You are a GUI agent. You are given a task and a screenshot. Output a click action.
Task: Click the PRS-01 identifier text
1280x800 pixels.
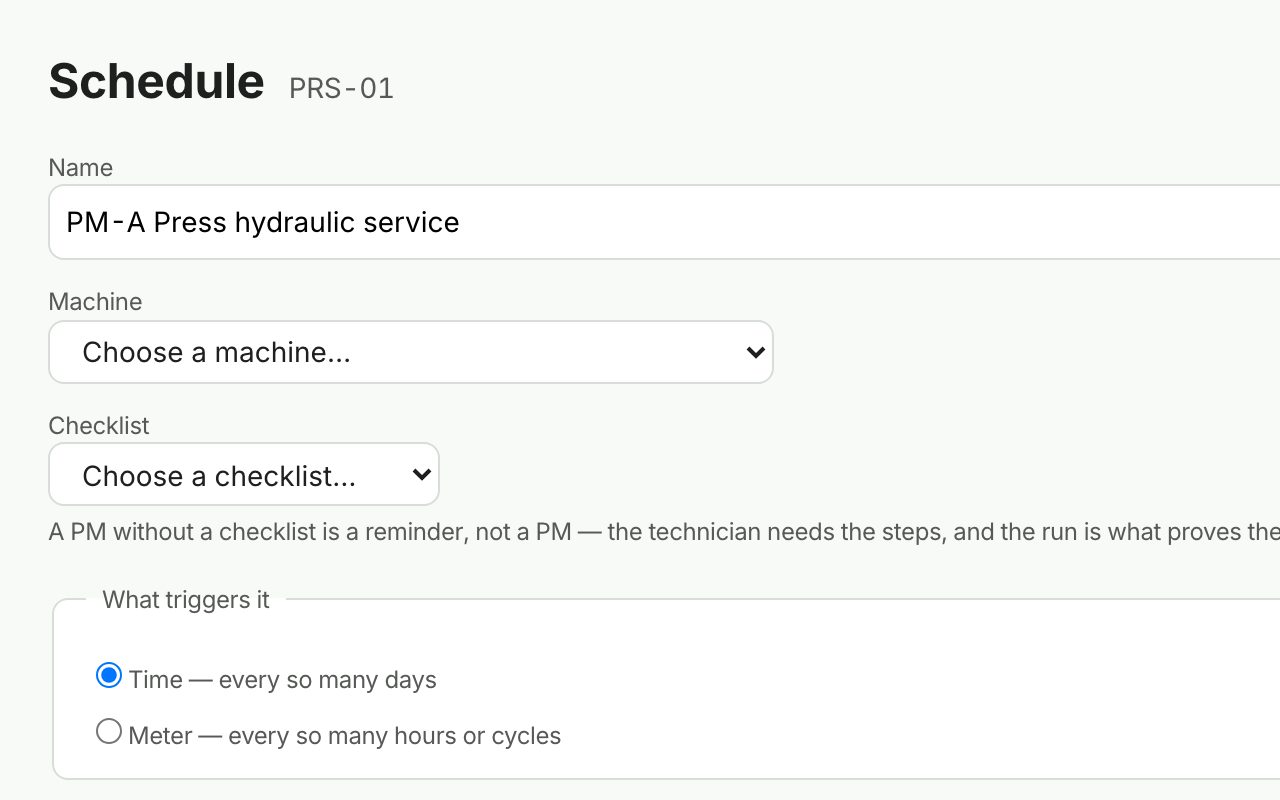pyautogui.click(x=342, y=89)
